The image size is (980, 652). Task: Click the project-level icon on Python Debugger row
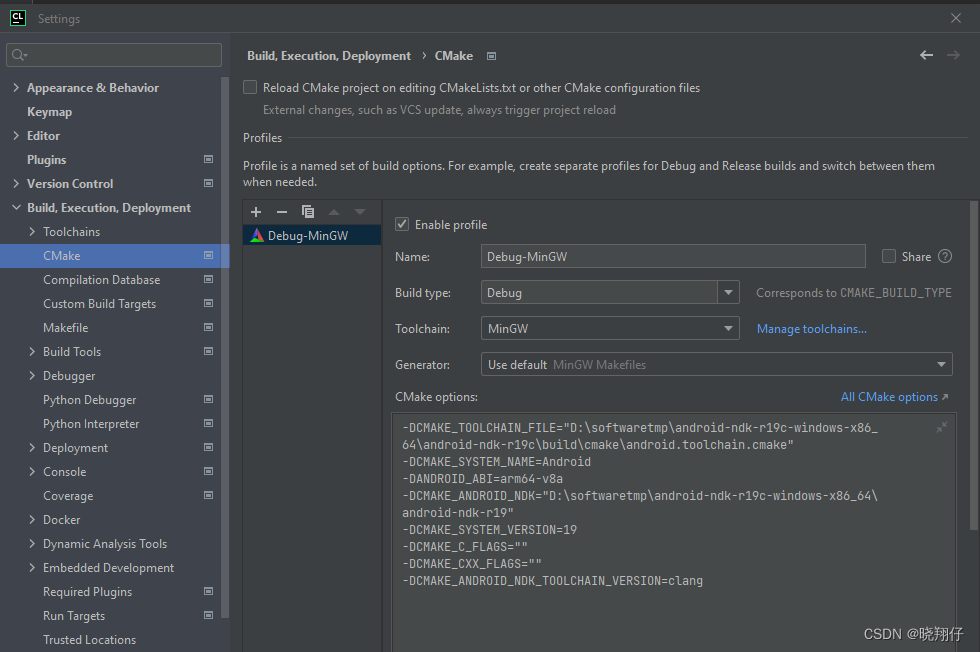pos(209,399)
